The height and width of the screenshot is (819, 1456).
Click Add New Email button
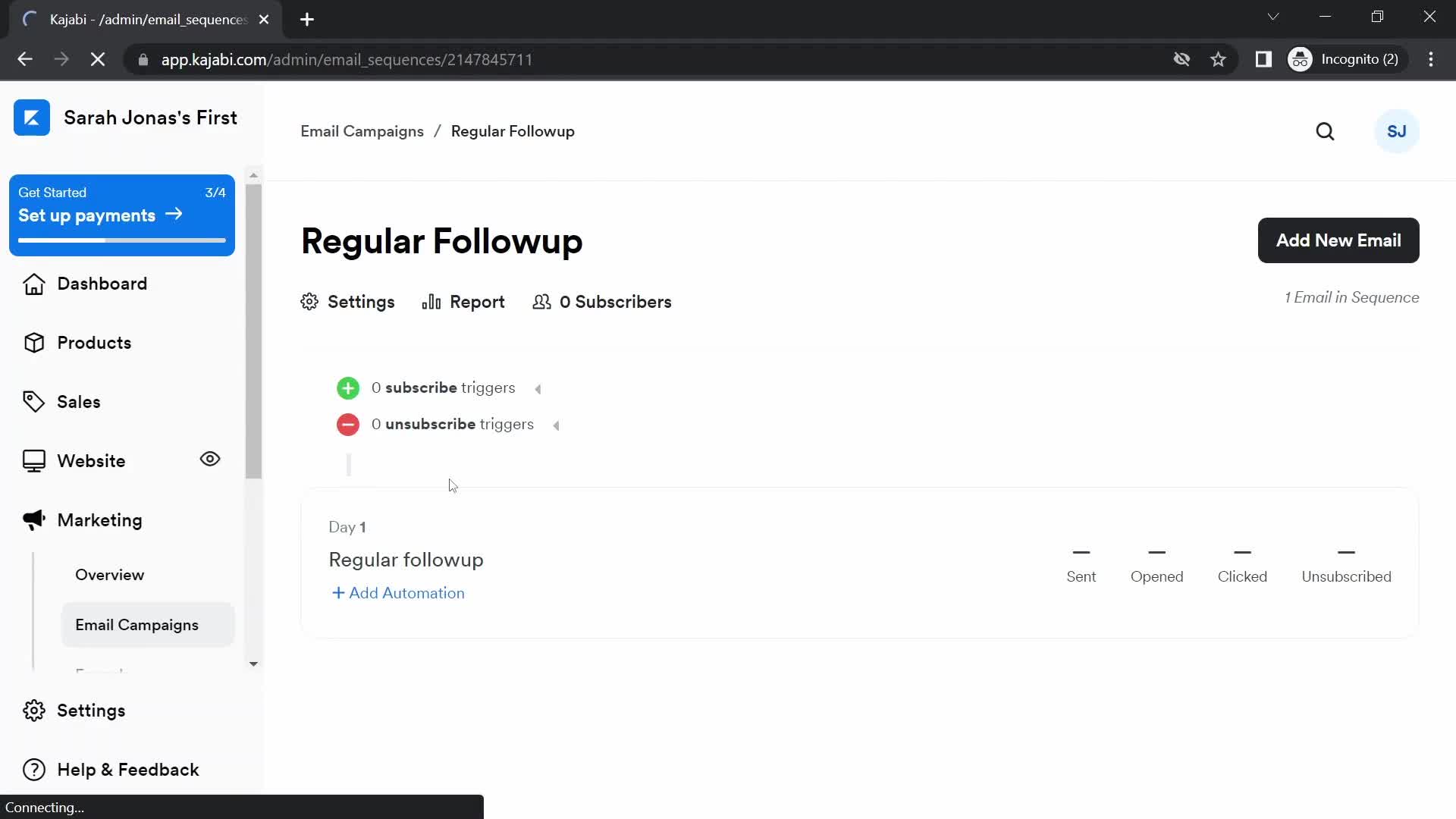coord(1338,240)
